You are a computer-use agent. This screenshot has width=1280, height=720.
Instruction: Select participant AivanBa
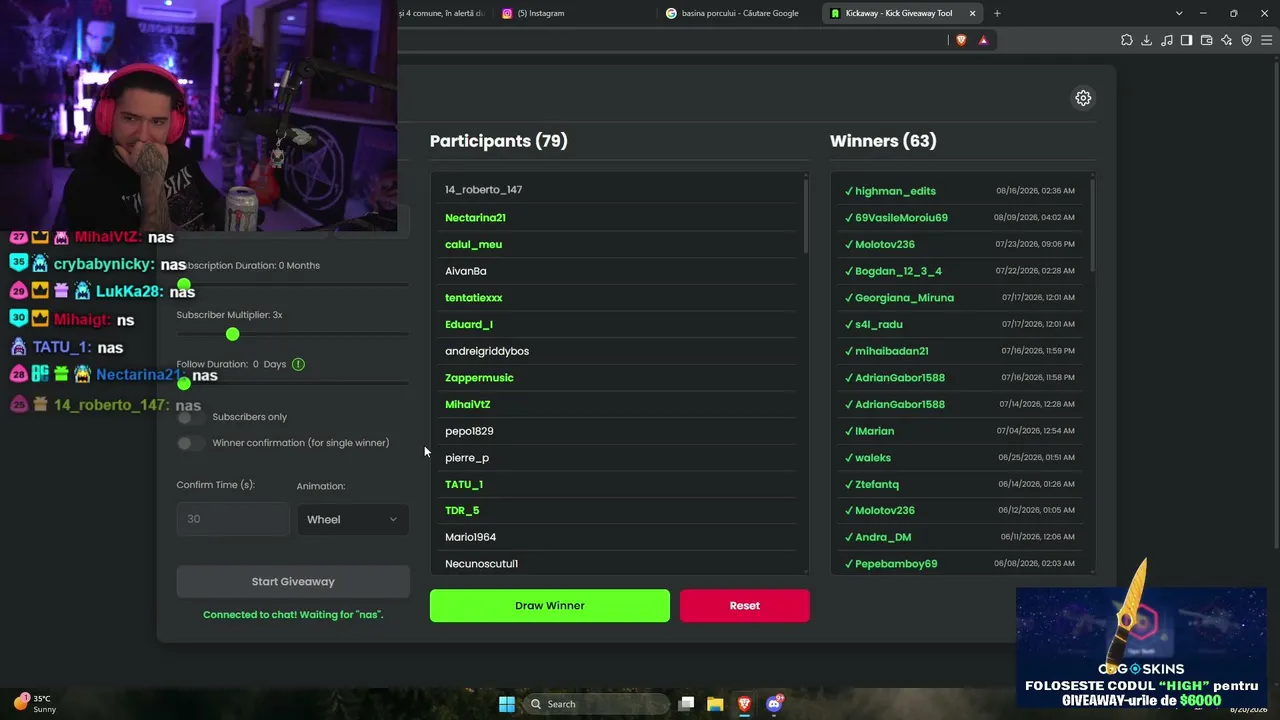pos(466,271)
